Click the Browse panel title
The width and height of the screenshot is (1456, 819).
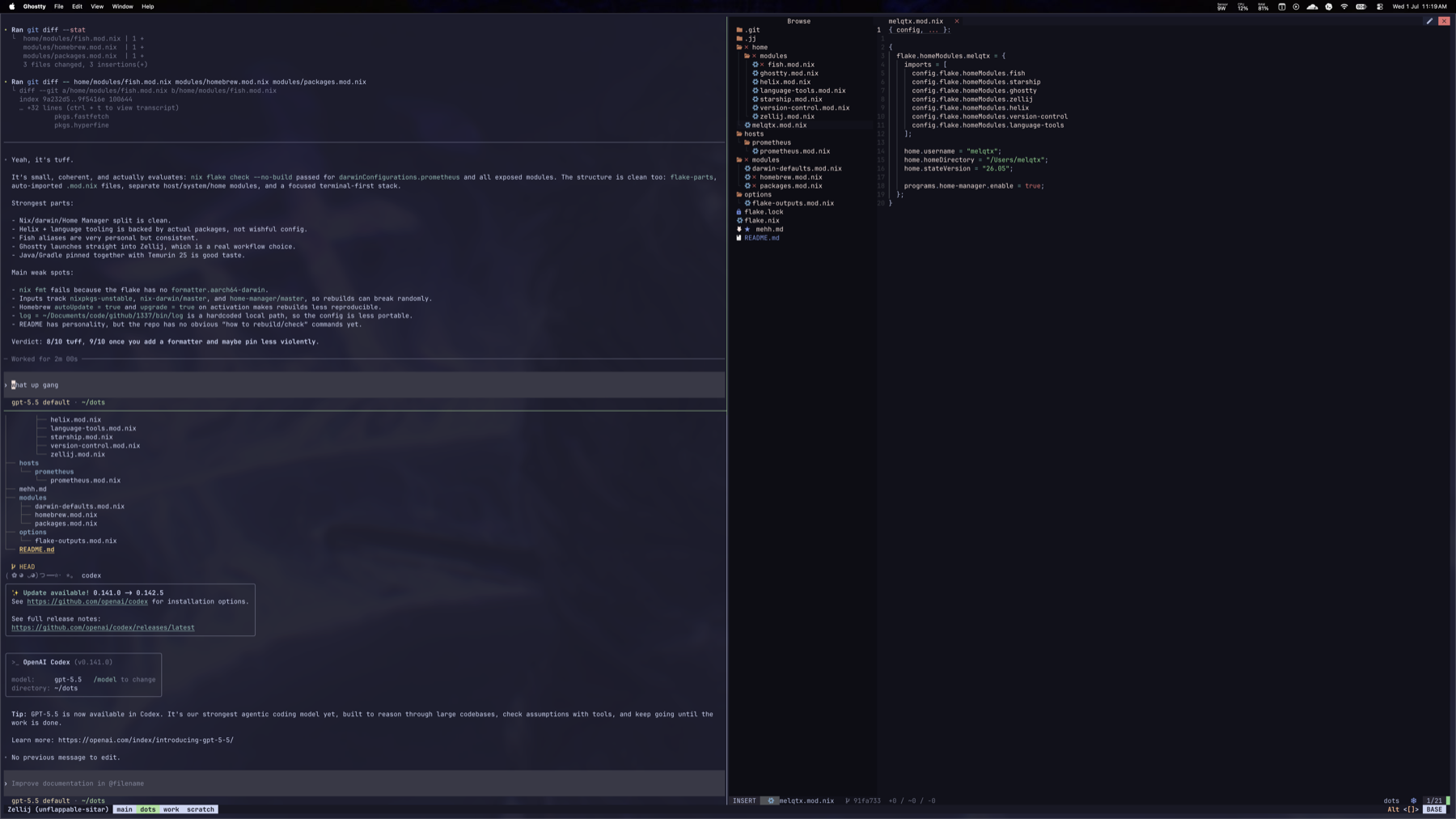pos(798,21)
